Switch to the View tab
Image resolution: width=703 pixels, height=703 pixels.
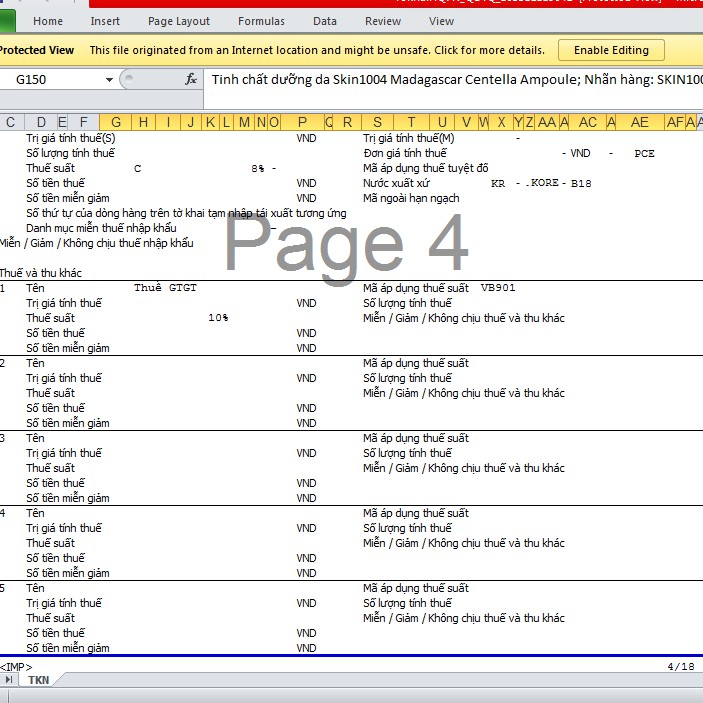point(441,21)
